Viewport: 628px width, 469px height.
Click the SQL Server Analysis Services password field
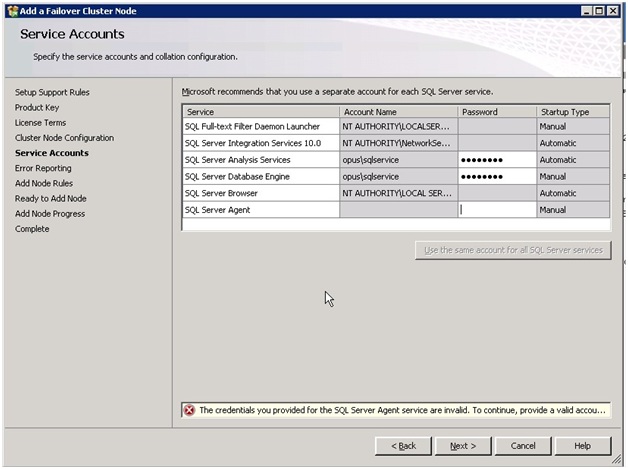pyautogui.click(x=497, y=160)
